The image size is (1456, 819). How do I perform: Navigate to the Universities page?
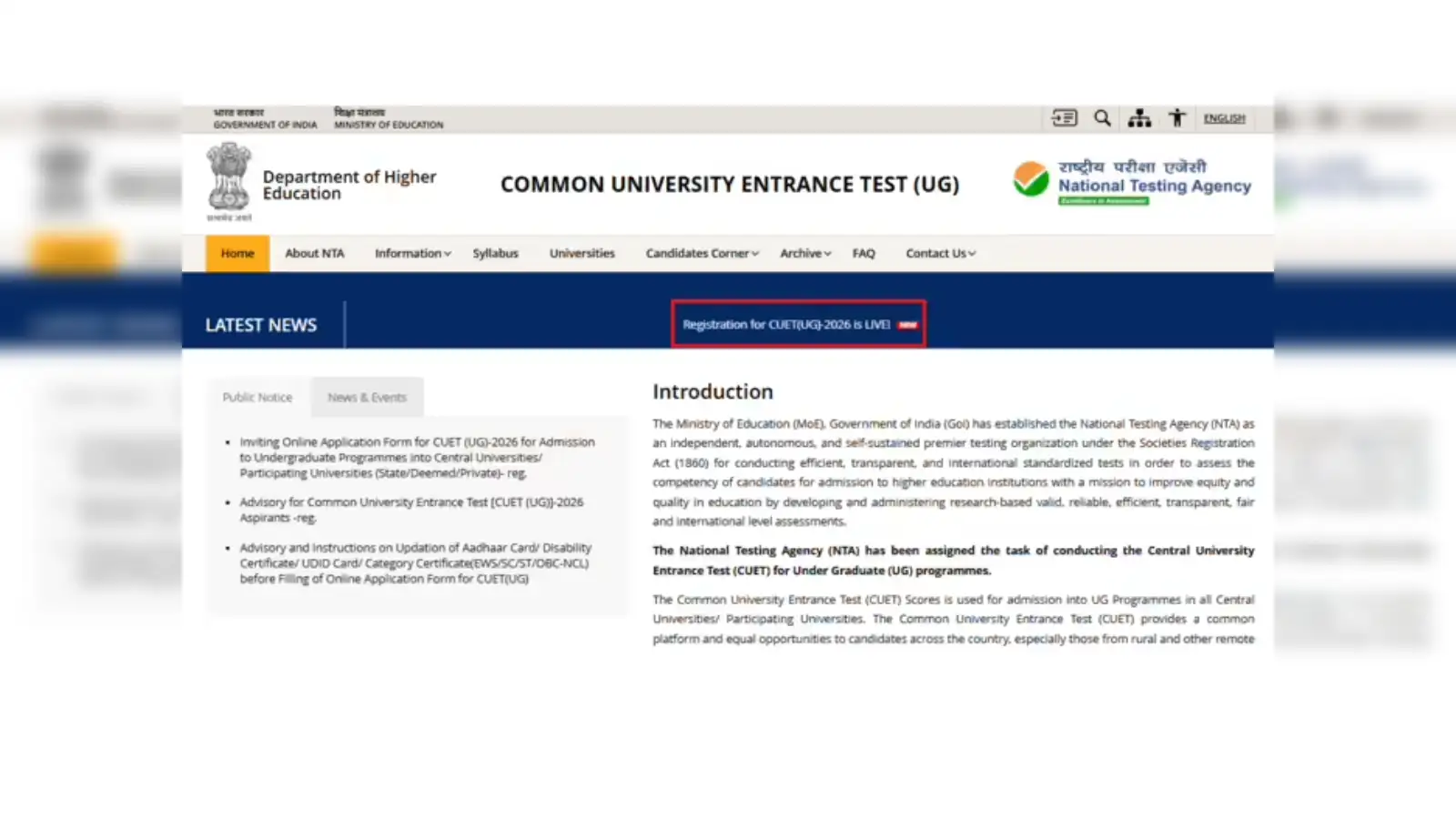(x=582, y=254)
